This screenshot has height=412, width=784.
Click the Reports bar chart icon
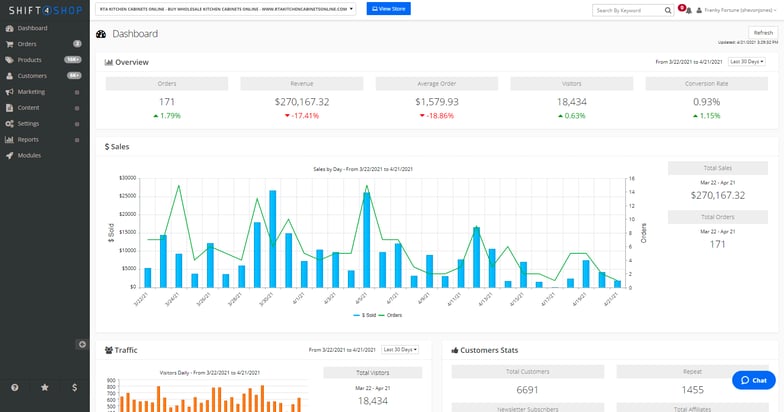tap(10, 140)
